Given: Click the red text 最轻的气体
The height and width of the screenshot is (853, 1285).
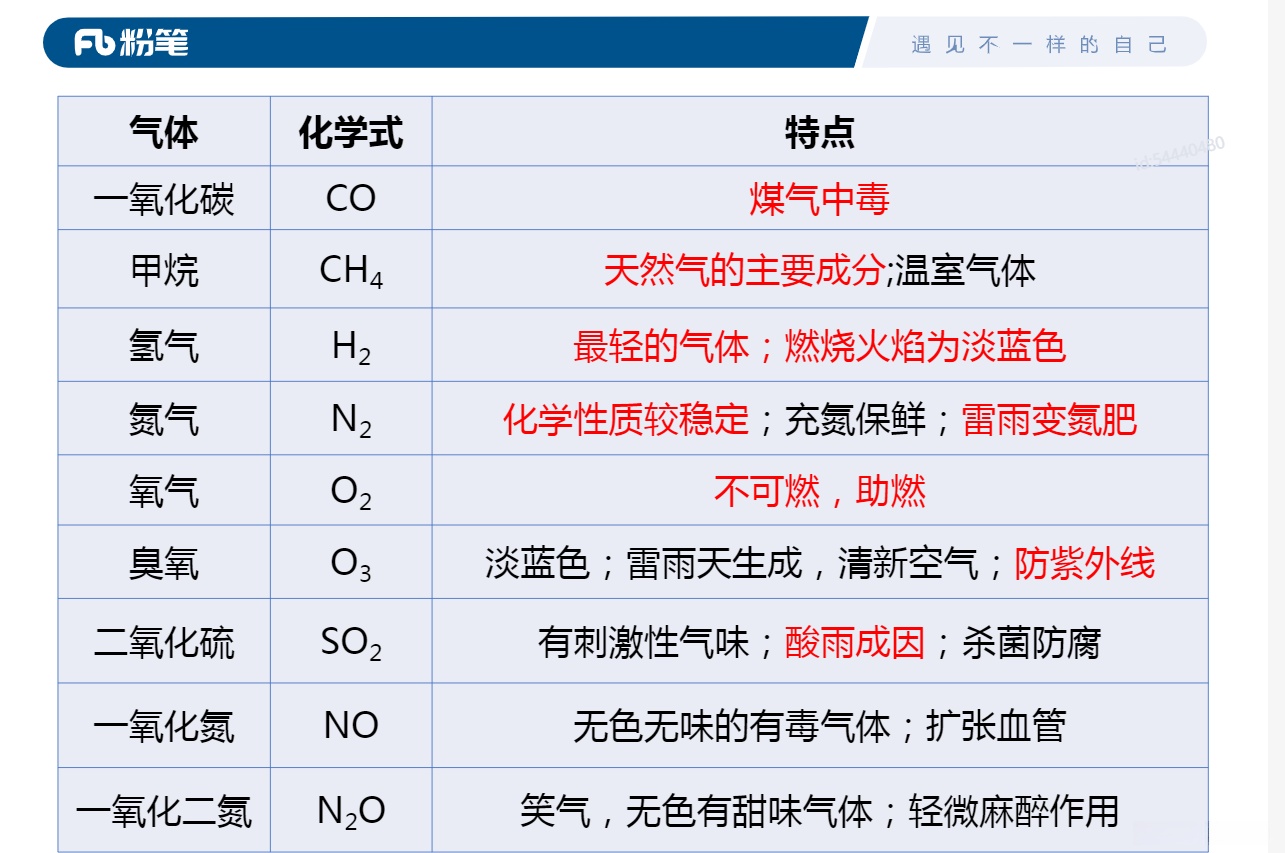Looking at the screenshot, I should tap(660, 344).
